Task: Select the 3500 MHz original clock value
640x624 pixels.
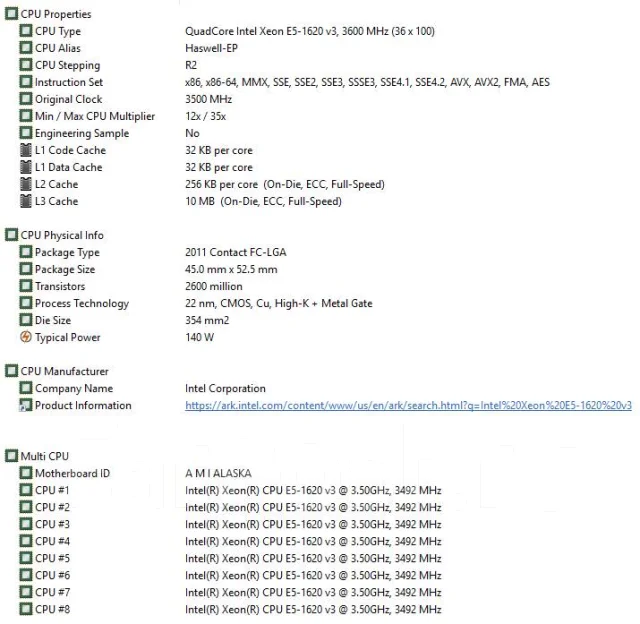Action: [209, 99]
